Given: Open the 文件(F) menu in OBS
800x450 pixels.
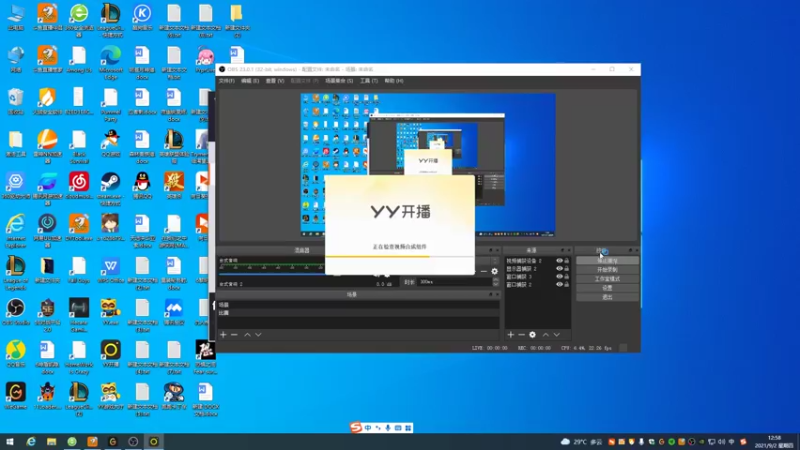Looking at the screenshot, I should (227, 81).
